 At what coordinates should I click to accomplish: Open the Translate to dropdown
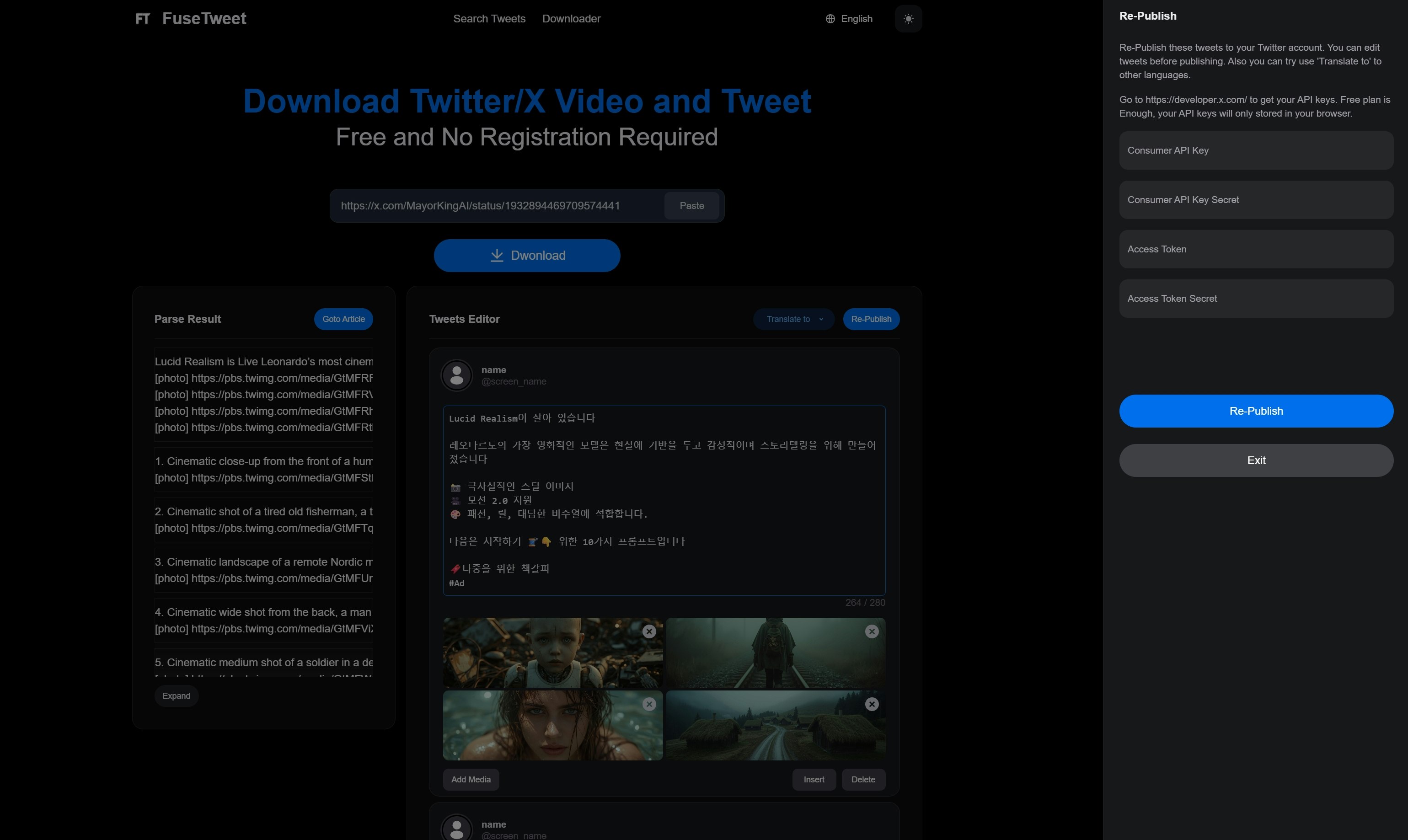click(x=794, y=319)
